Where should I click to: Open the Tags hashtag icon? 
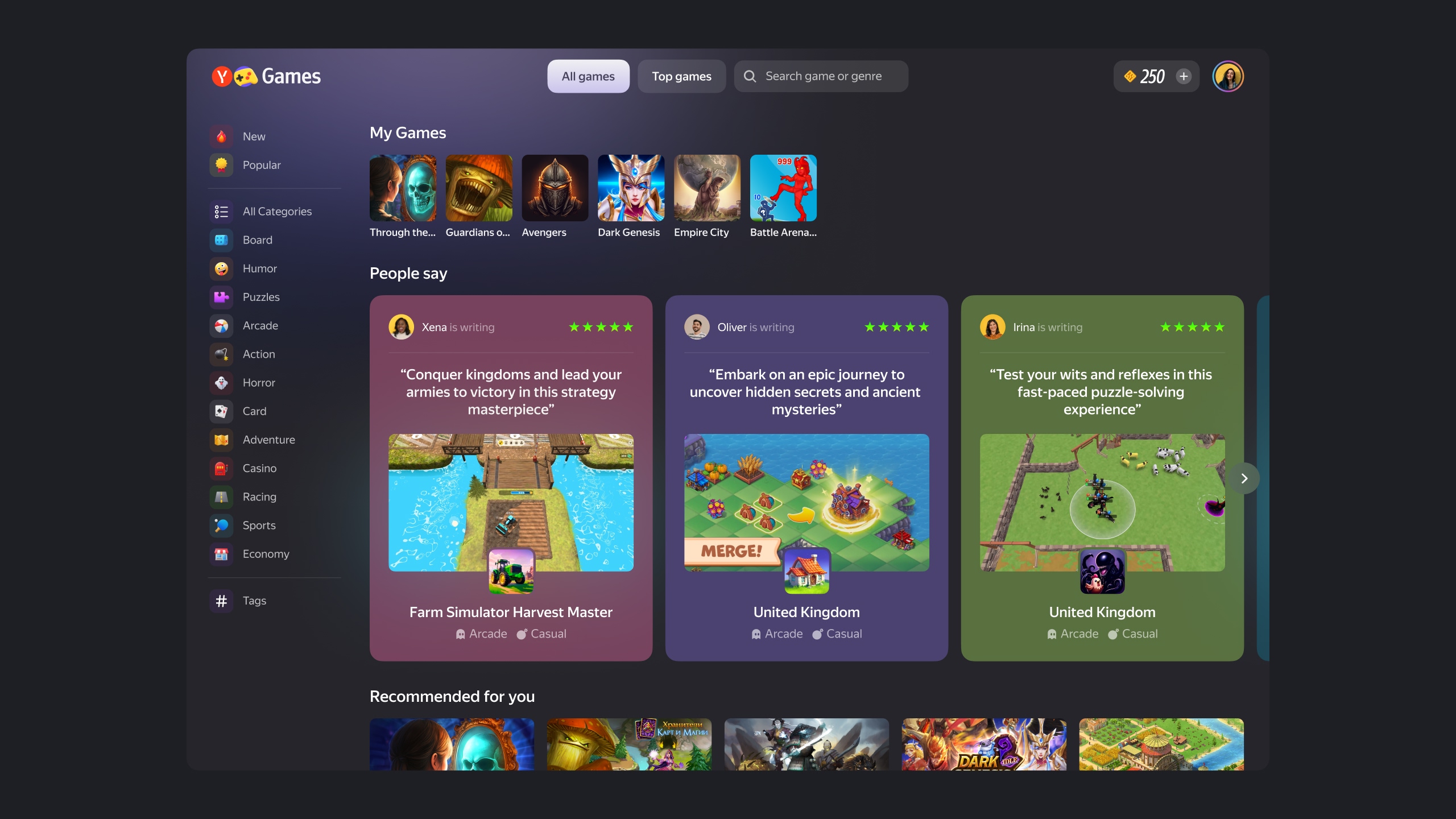point(221,601)
